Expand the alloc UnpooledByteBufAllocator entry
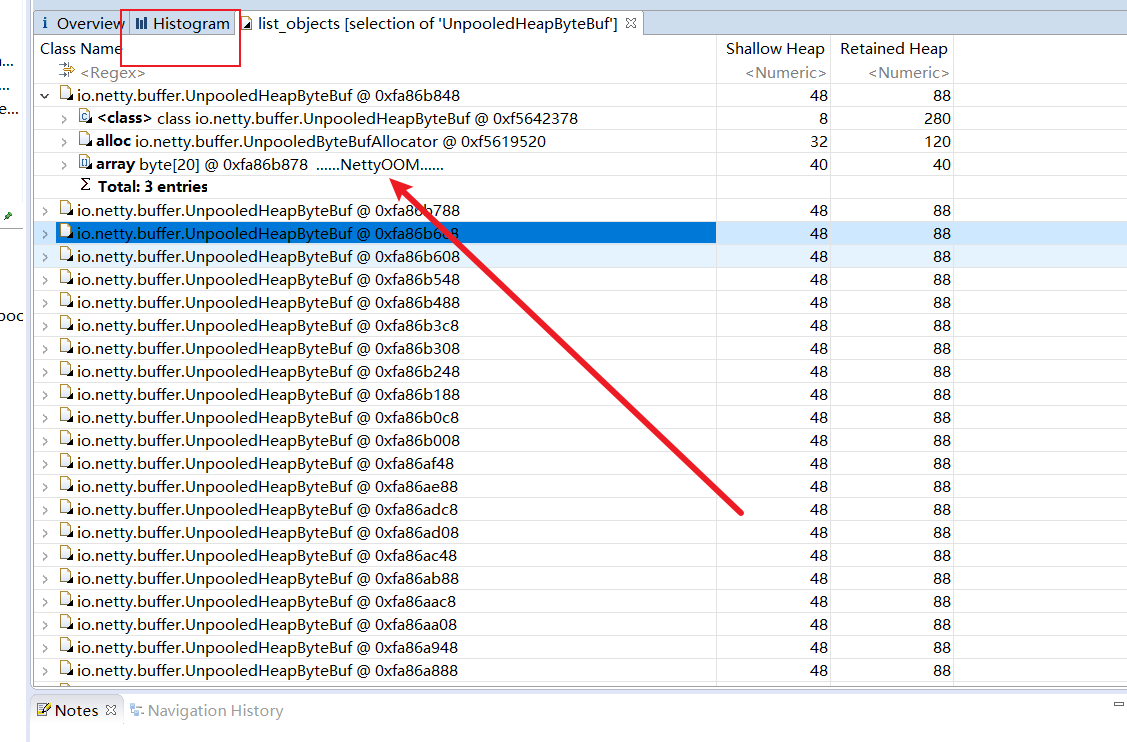The height and width of the screenshot is (742, 1127). point(65,142)
